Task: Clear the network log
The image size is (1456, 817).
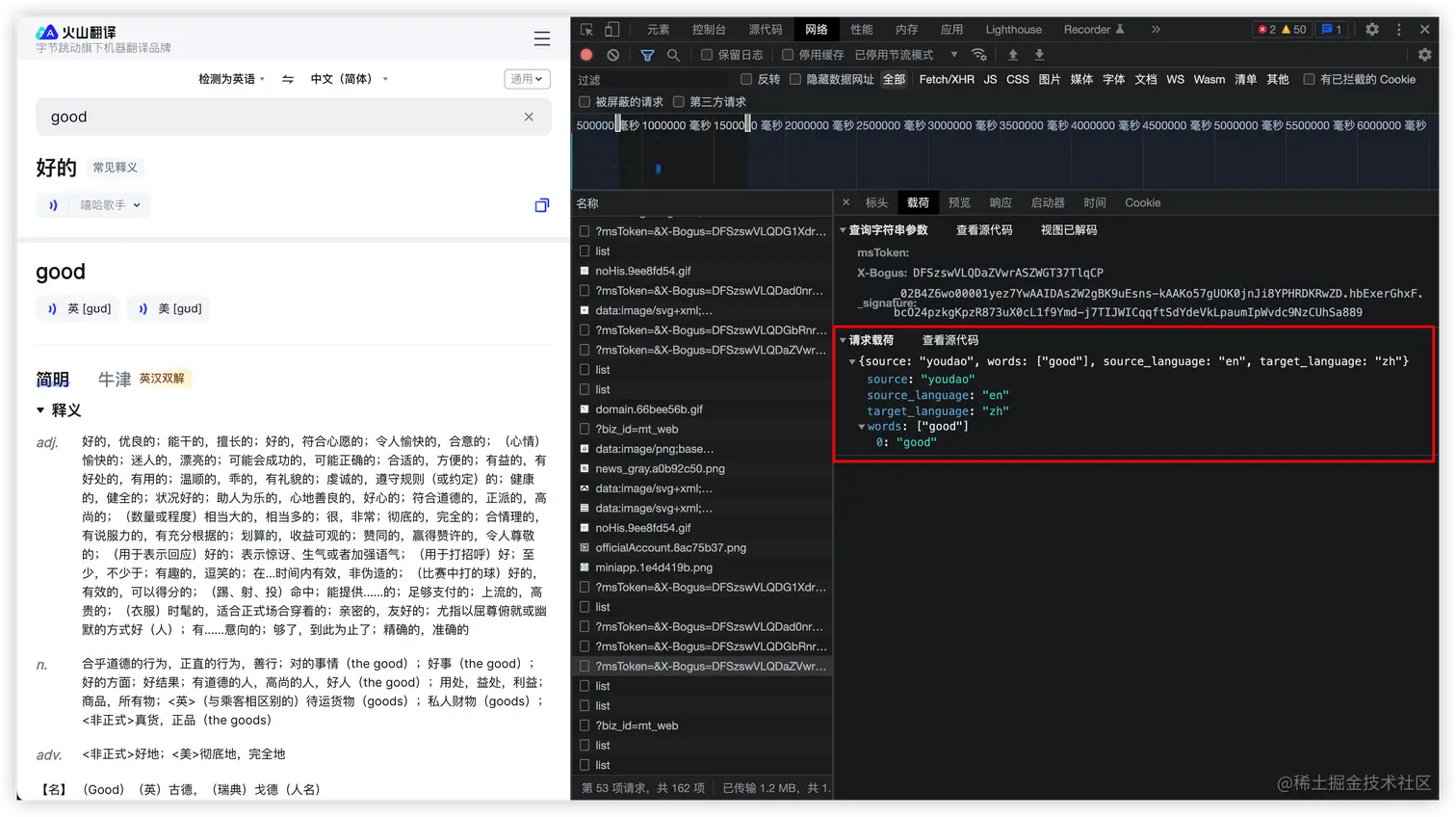Action: click(x=613, y=55)
